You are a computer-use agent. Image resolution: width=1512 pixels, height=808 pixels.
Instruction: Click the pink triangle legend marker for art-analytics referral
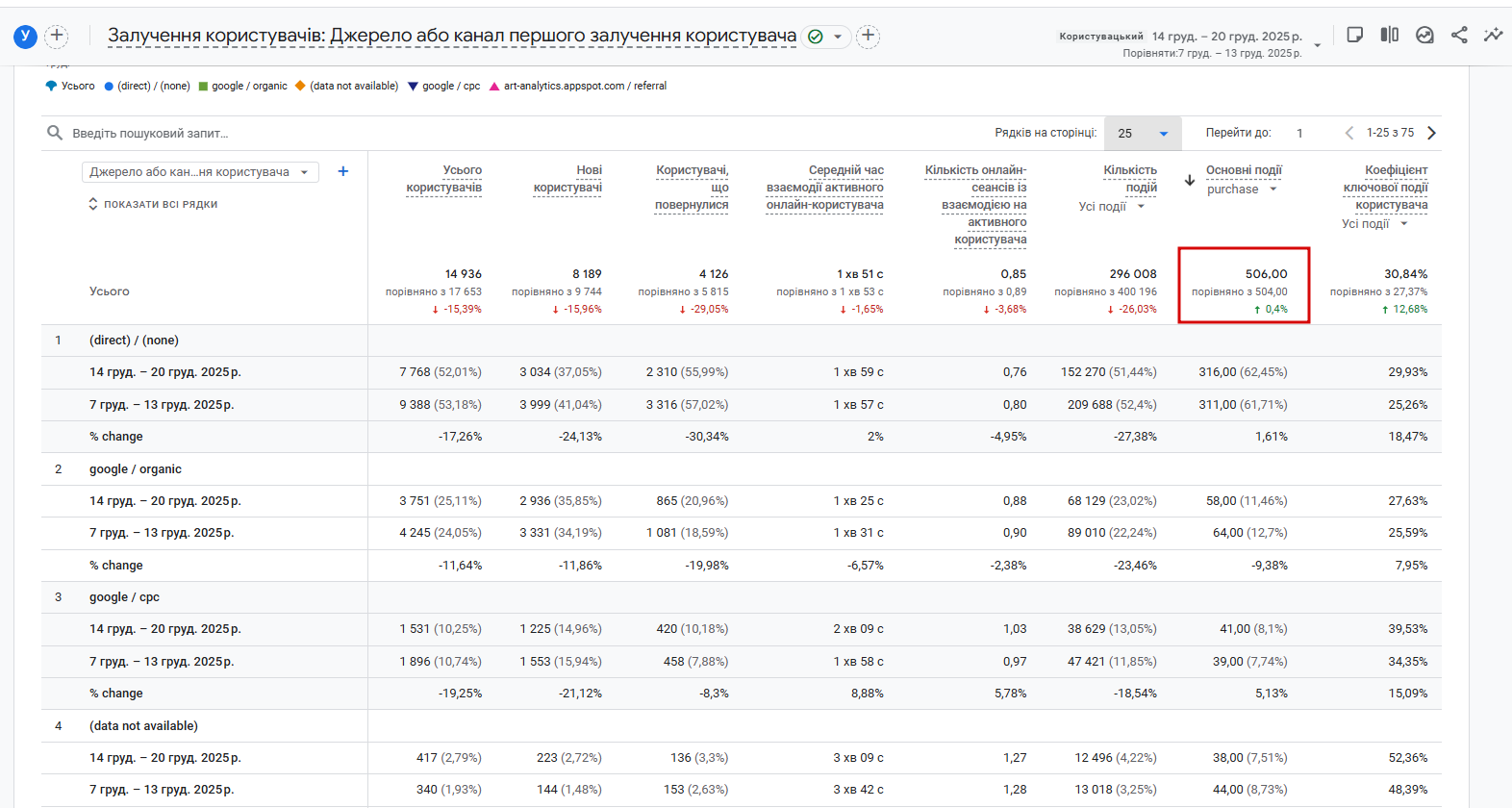coord(494,86)
